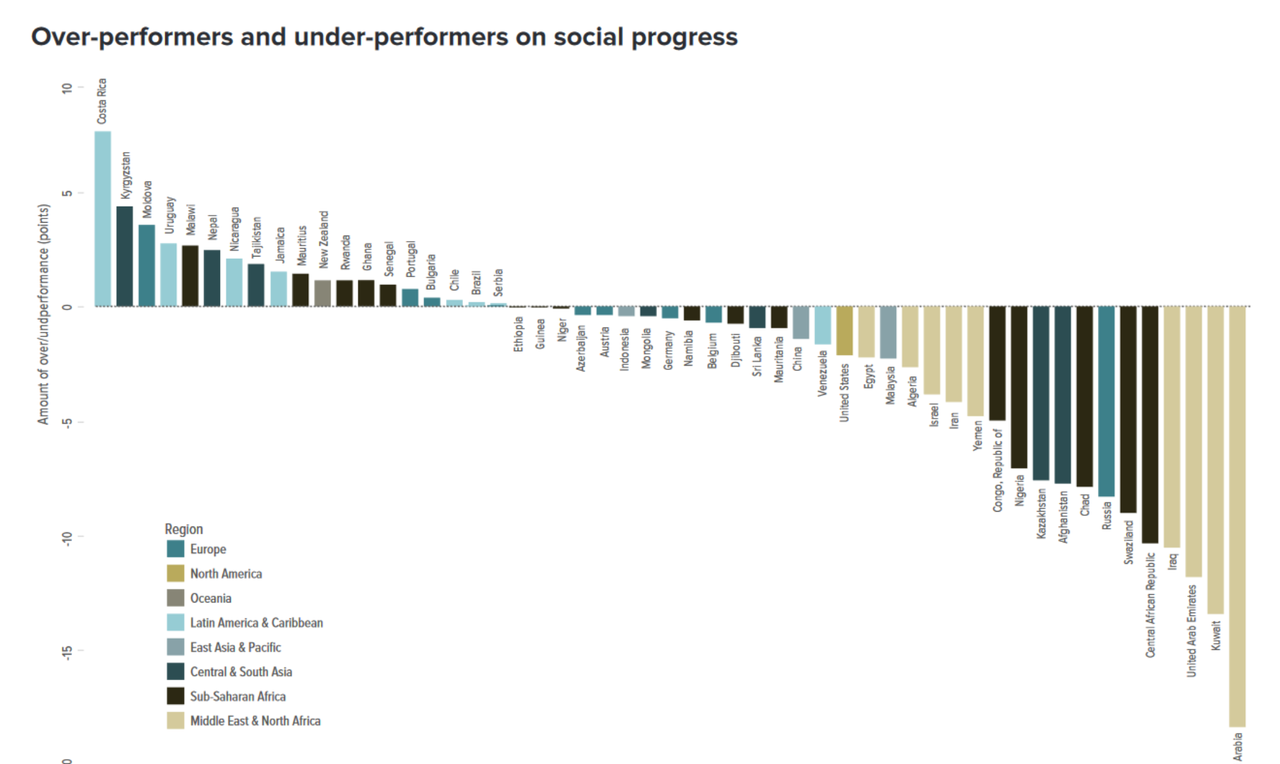Click the Russia bar
The width and height of the screenshot is (1280, 764).
(x=1106, y=401)
